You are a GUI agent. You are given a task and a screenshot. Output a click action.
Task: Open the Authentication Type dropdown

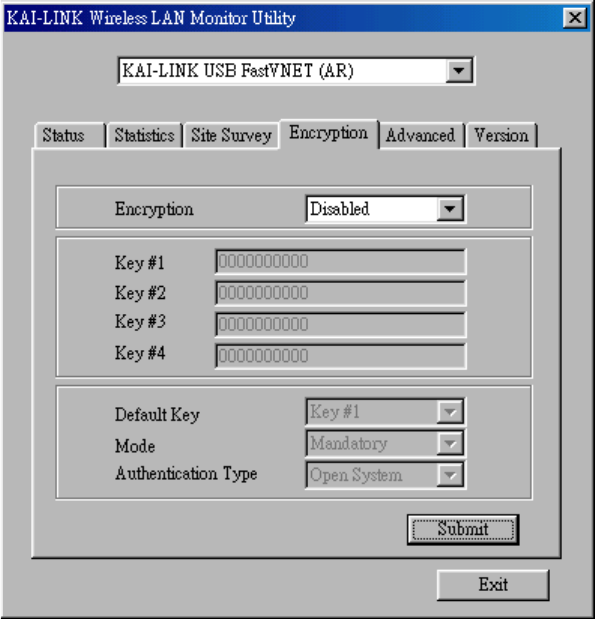point(450,475)
